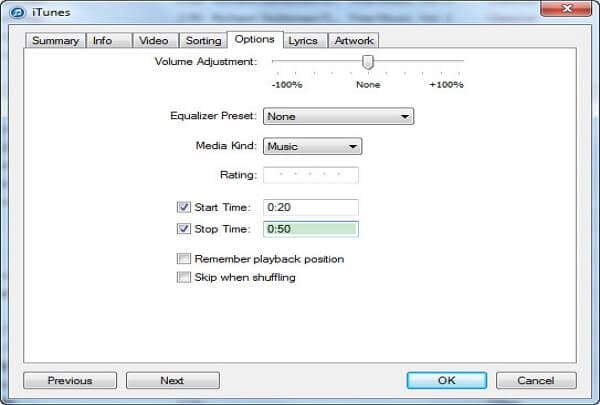Confirm with the OK button
Viewport: 600px width, 405px height.
(x=447, y=381)
